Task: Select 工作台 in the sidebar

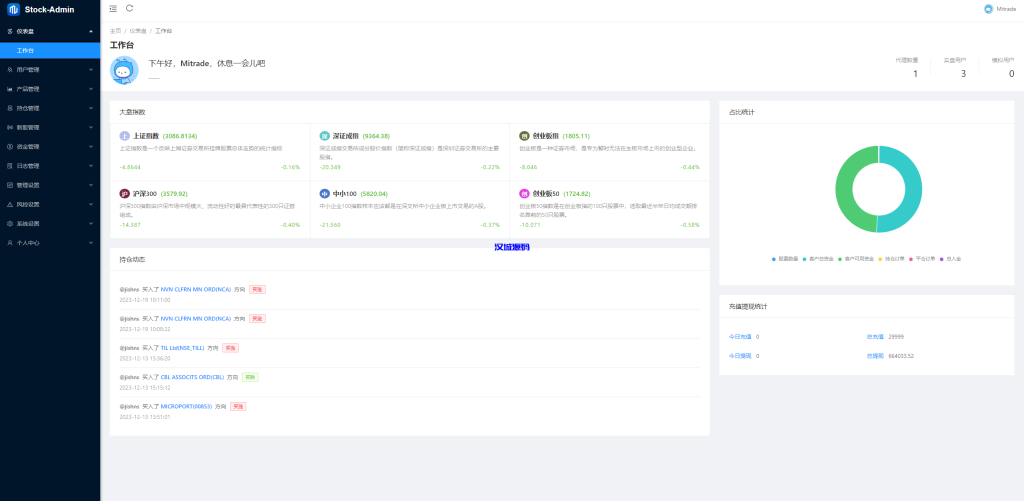Action: (27, 50)
